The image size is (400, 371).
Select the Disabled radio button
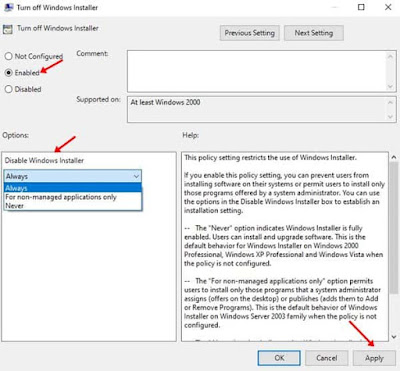pyautogui.click(x=9, y=89)
